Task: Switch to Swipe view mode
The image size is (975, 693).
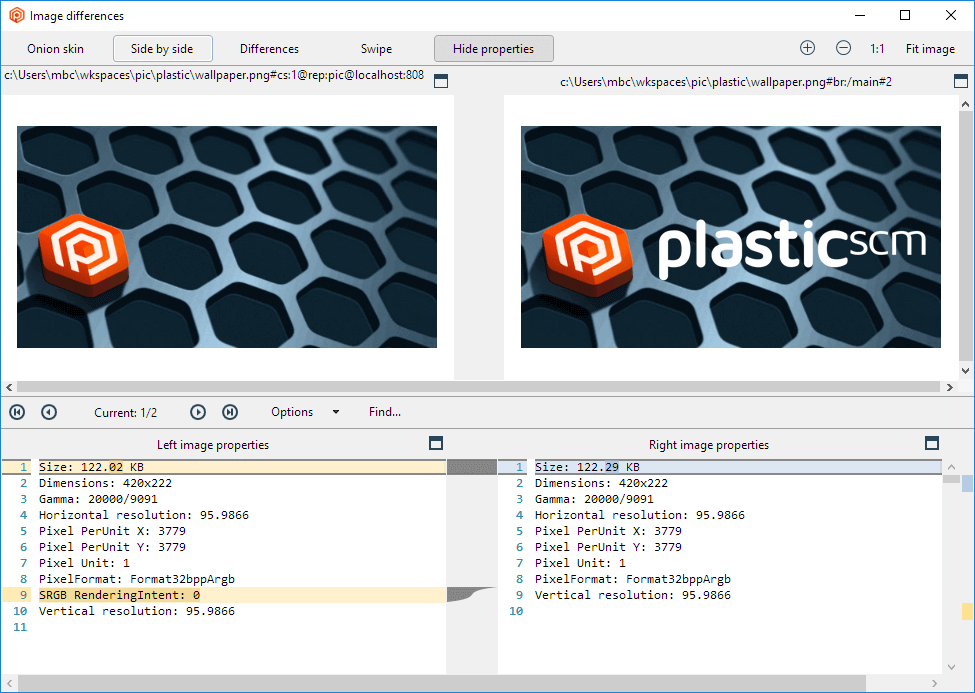Action: [376, 49]
